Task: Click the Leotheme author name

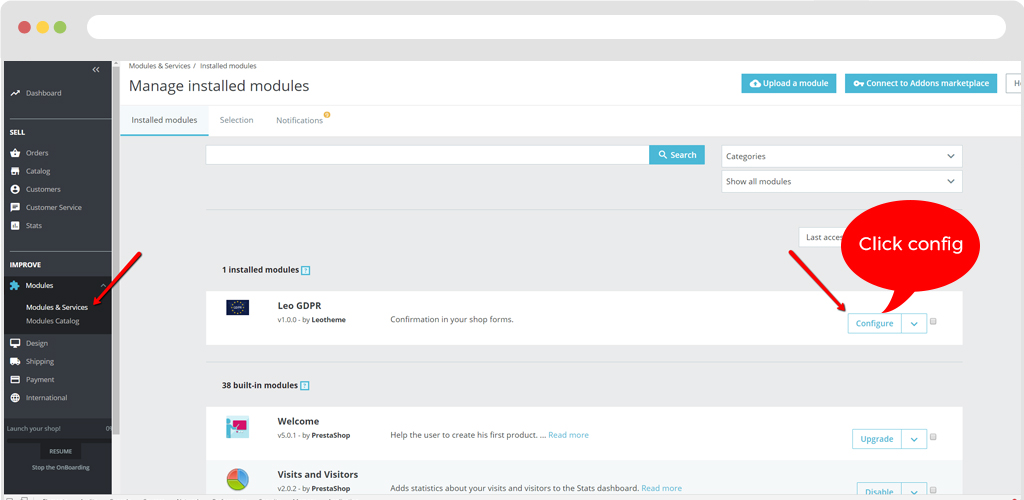Action: coord(329,320)
